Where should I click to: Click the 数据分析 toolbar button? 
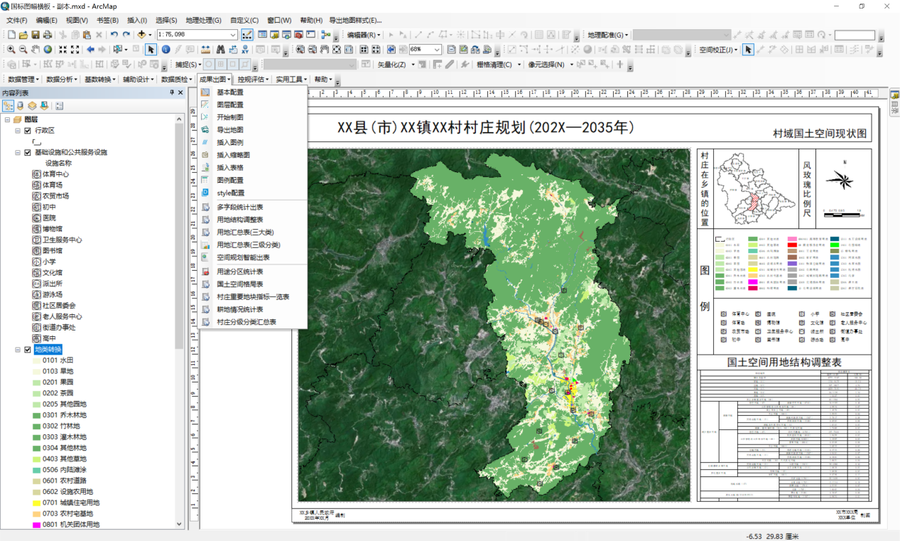61,80
